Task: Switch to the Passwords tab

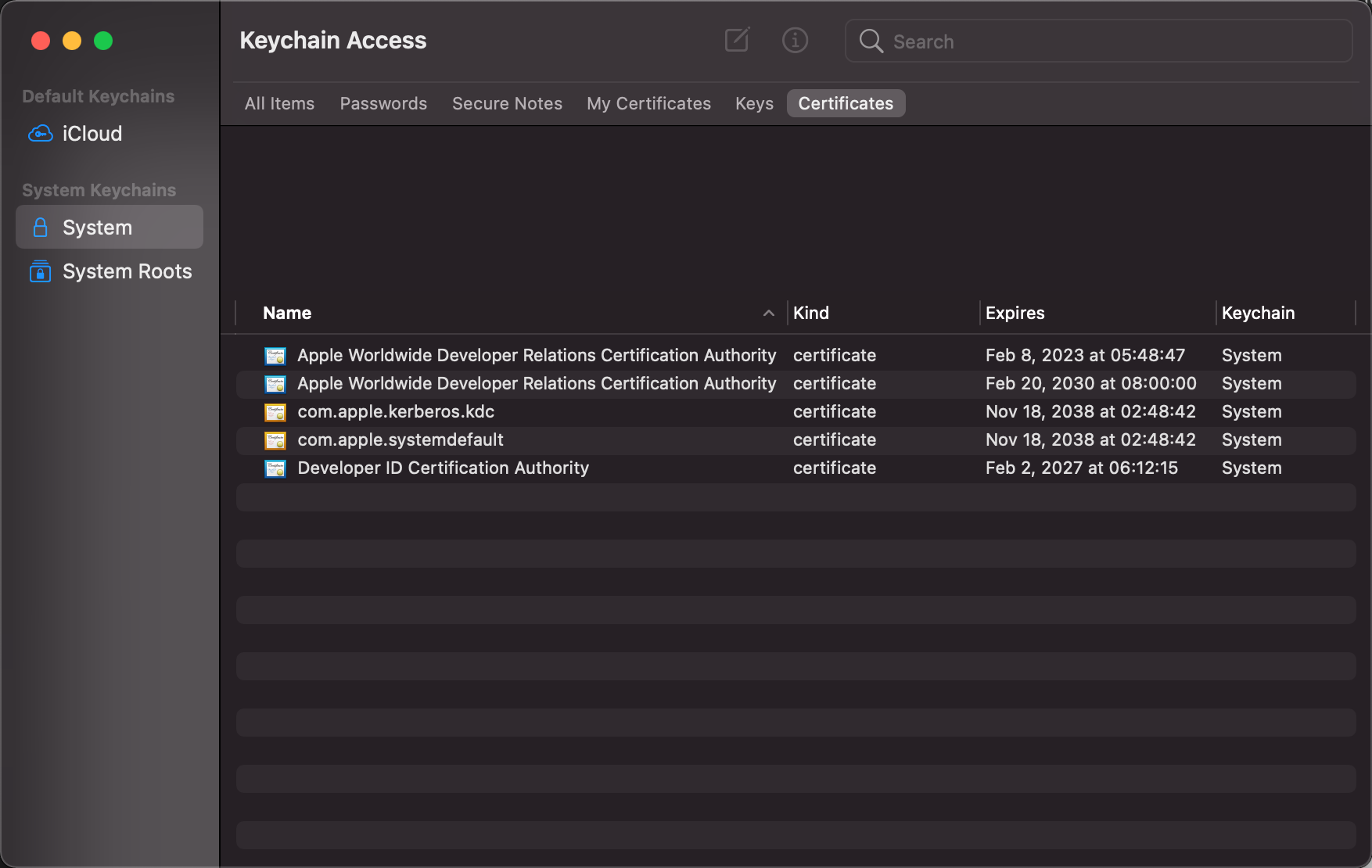Action: (383, 103)
